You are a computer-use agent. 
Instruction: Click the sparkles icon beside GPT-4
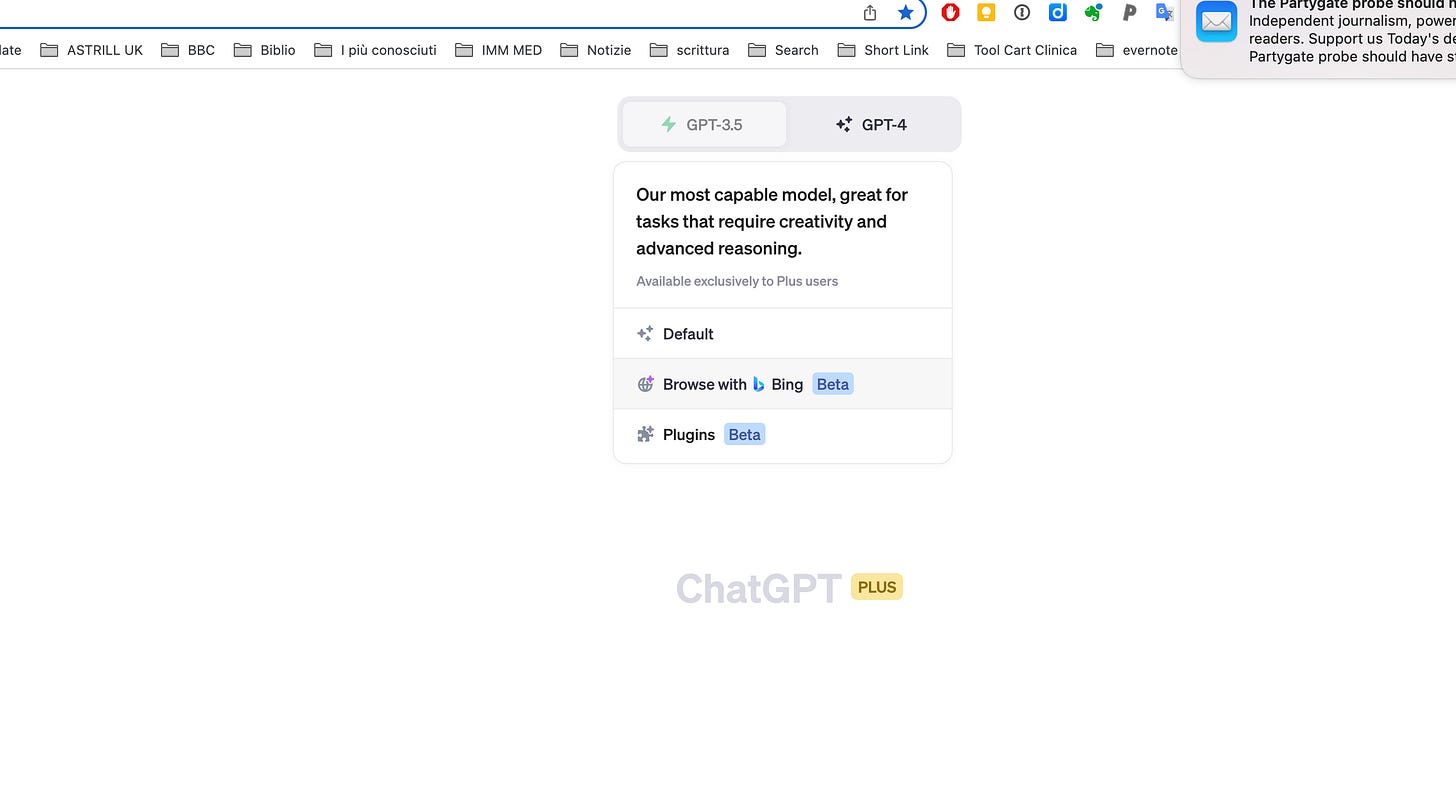point(844,124)
